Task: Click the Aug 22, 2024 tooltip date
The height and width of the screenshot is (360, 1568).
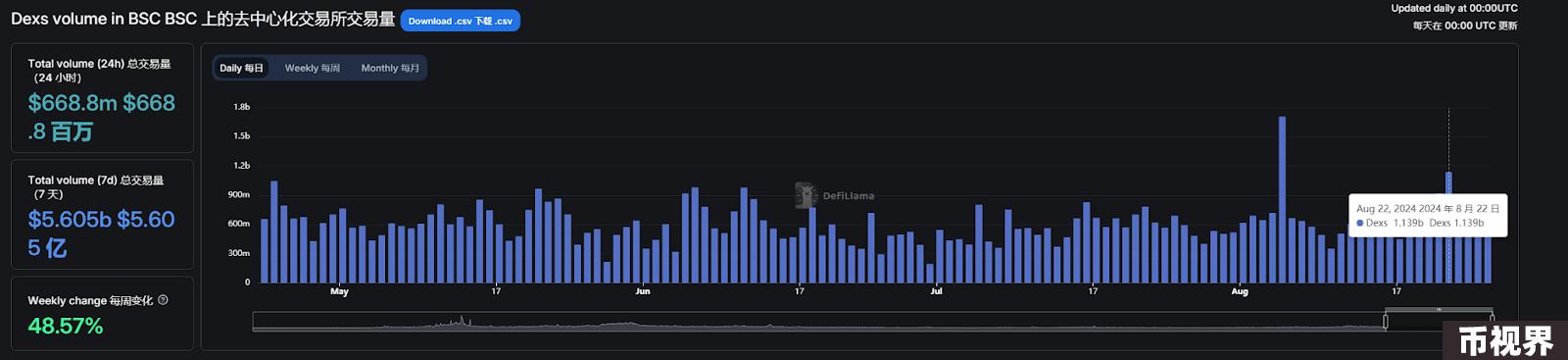Action: (x=1428, y=208)
